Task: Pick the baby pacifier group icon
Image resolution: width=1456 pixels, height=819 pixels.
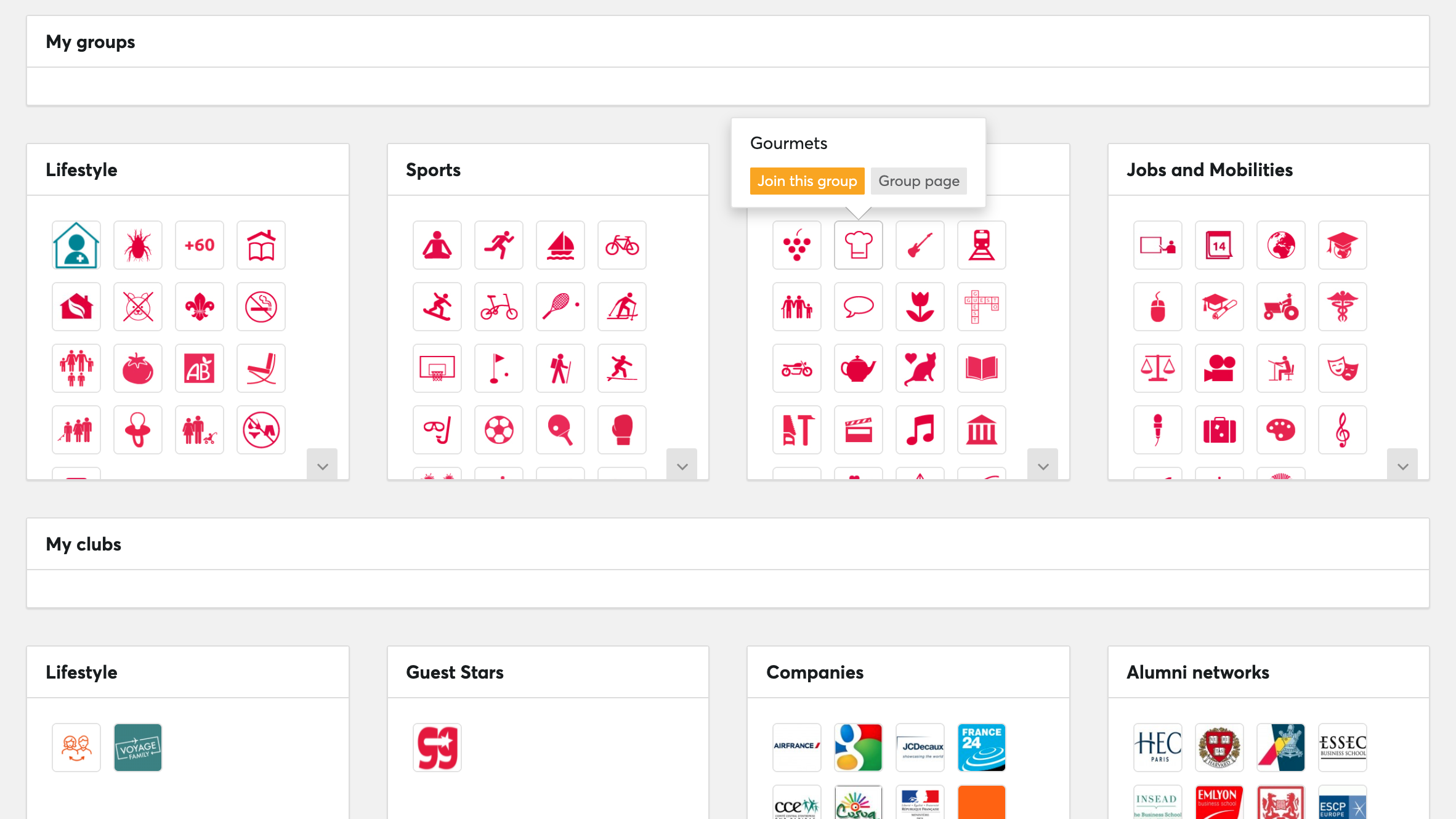Action: pyautogui.click(x=138, y=430)
